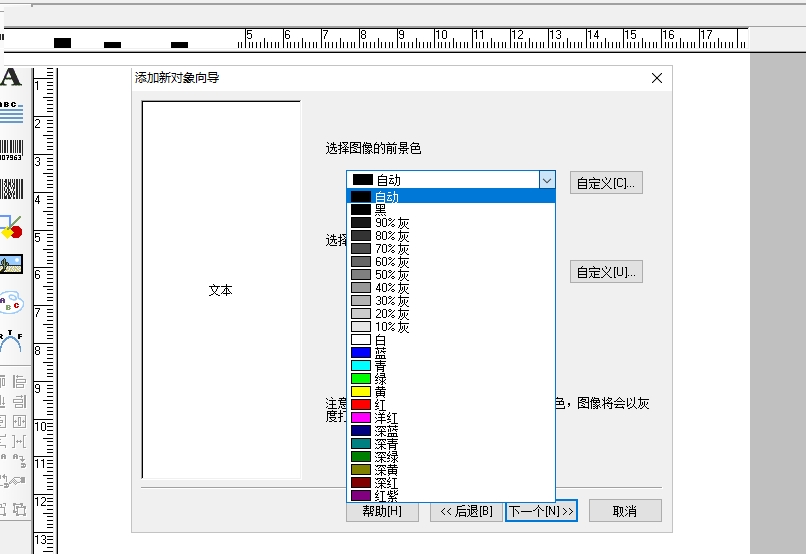Pick the 洋红 magenta color entry

(x=451, y=418)
